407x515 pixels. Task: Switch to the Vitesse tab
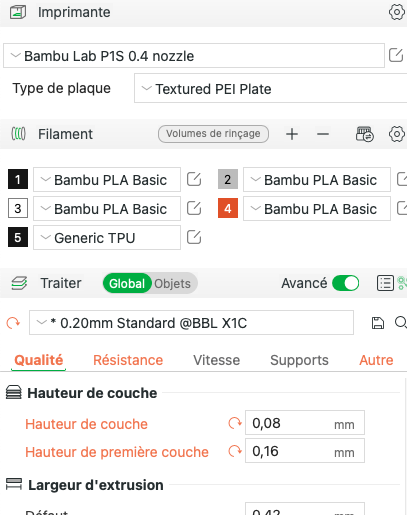(217, 360)
